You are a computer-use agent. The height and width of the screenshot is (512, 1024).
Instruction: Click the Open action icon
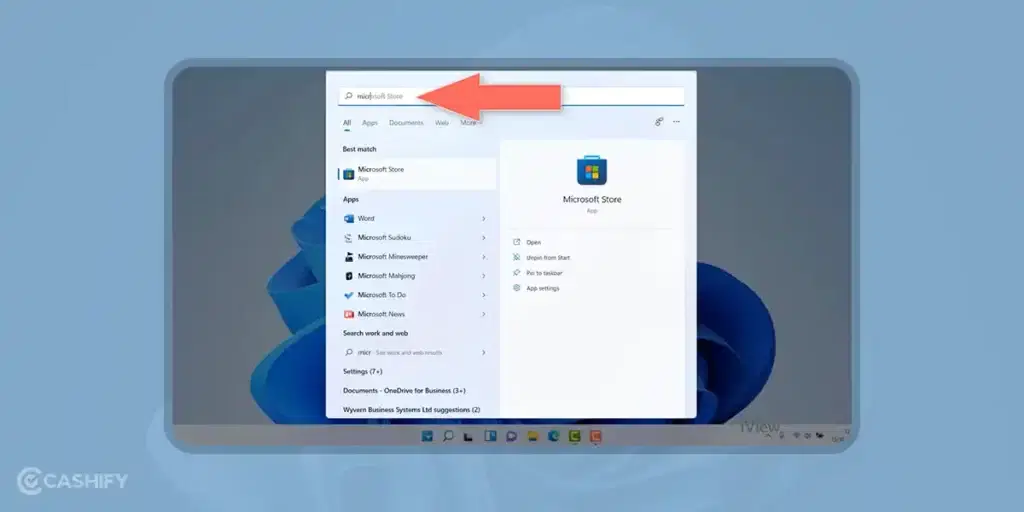pos(517,242)
